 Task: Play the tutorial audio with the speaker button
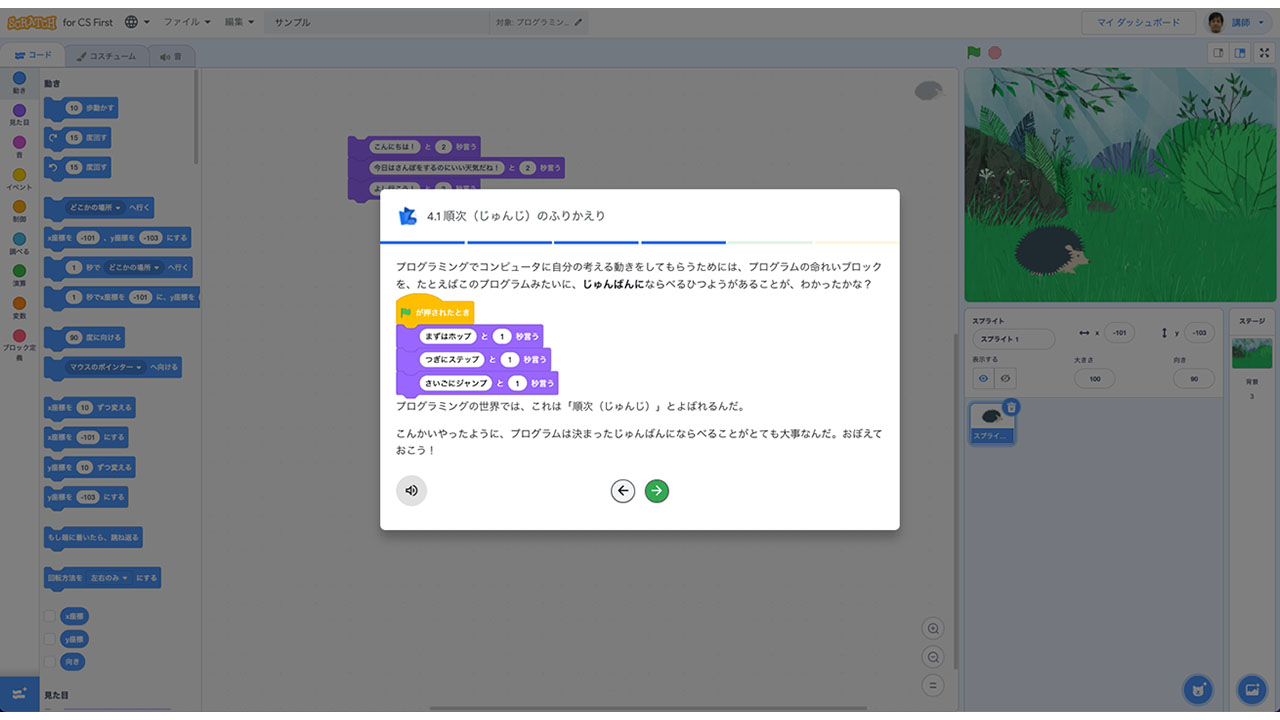coord(411,490)
